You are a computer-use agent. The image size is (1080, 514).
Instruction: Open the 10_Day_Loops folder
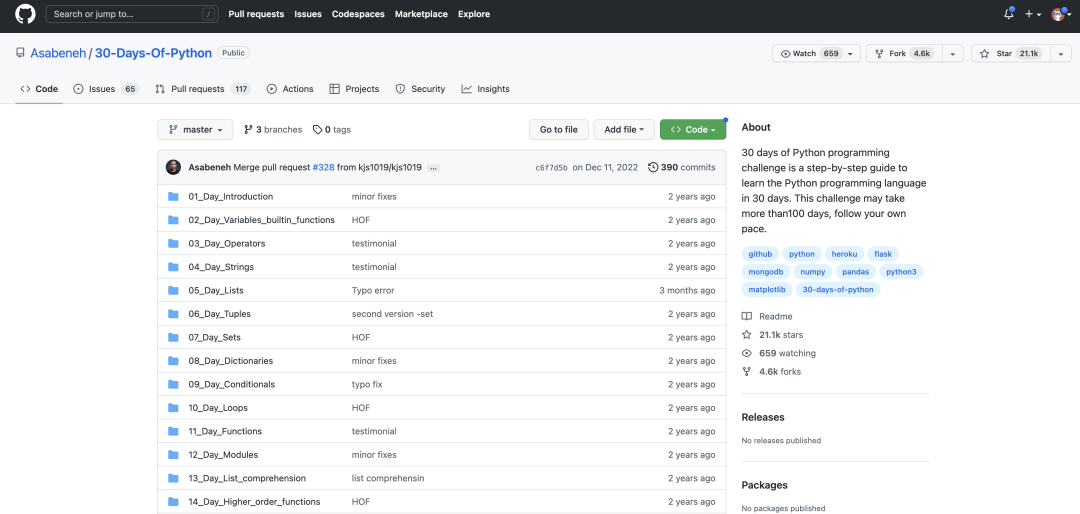coord(218,408)
